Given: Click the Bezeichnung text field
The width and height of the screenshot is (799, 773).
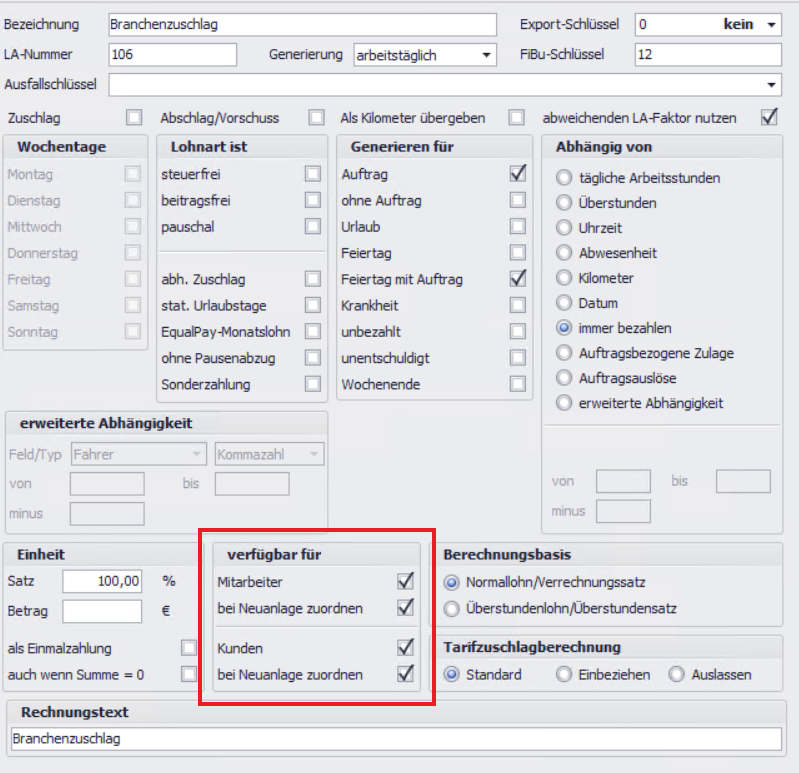Looking at the screenshot, I should pyautogui.click(x=300, y=25).
